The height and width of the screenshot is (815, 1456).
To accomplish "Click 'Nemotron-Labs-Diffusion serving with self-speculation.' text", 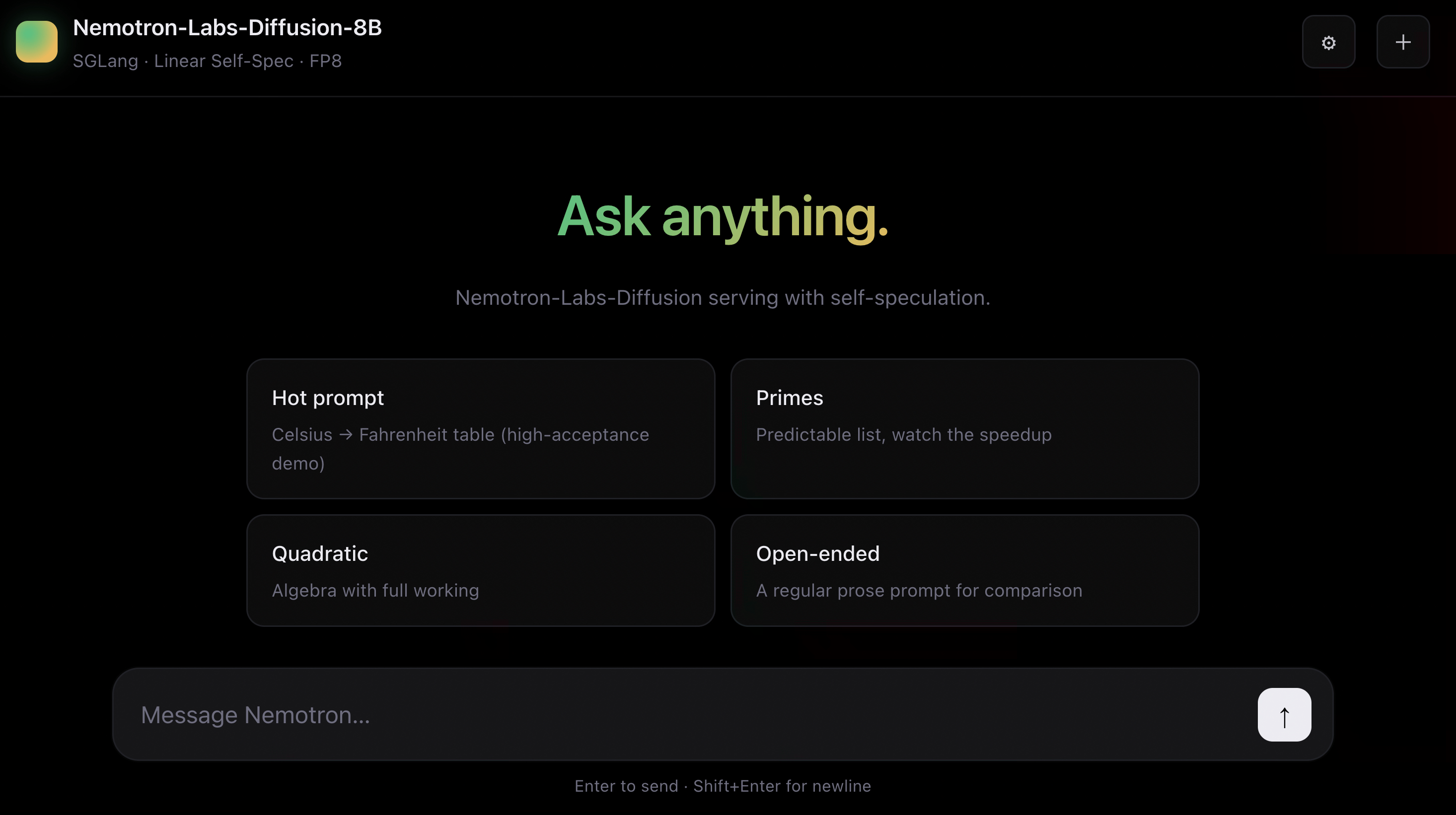I will coord(723,298).
